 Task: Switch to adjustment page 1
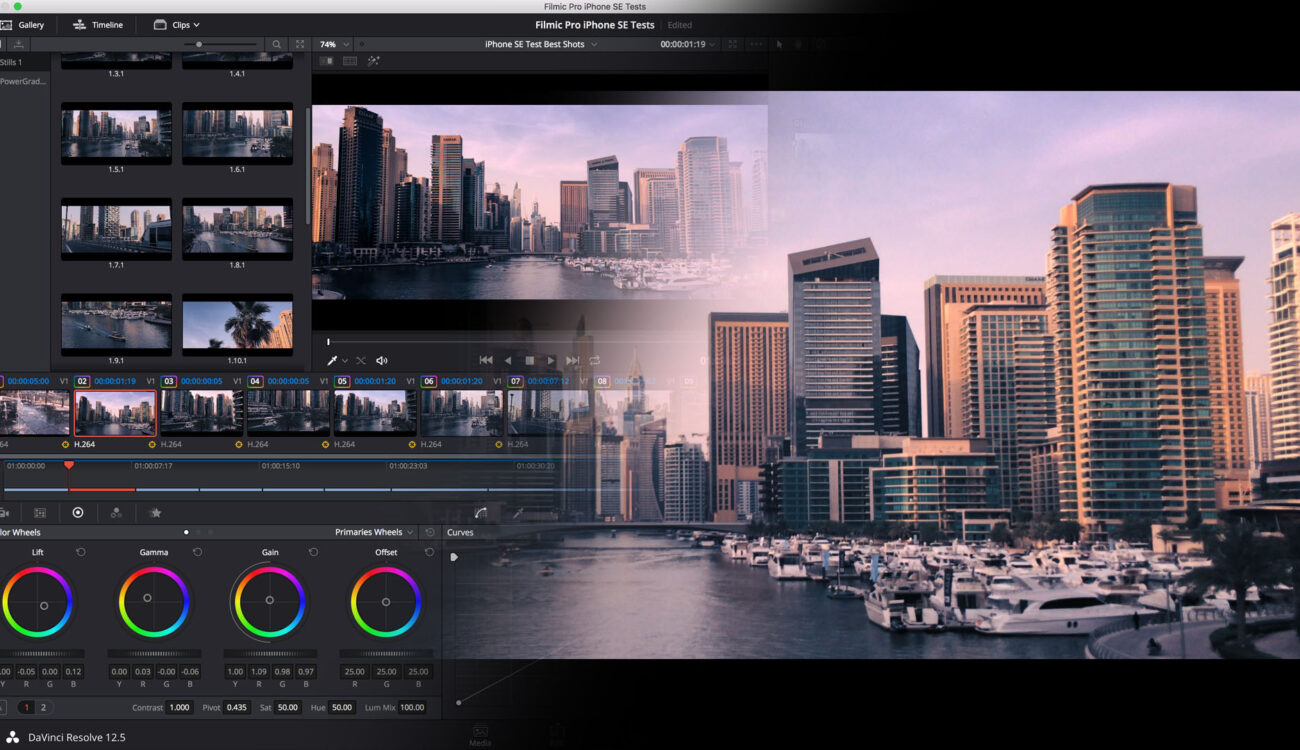pos(26,707)
